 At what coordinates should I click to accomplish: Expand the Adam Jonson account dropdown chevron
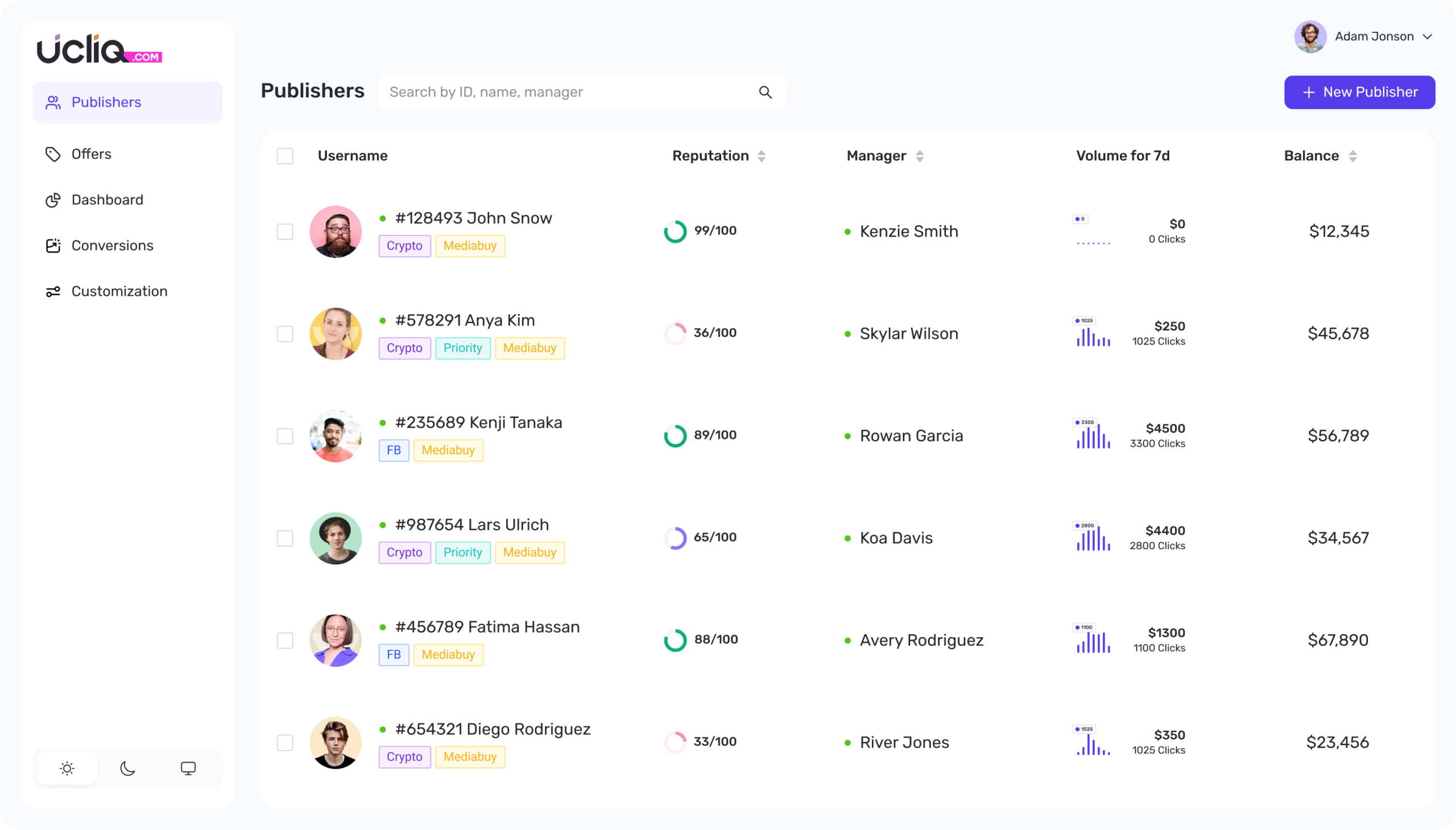1427,36
